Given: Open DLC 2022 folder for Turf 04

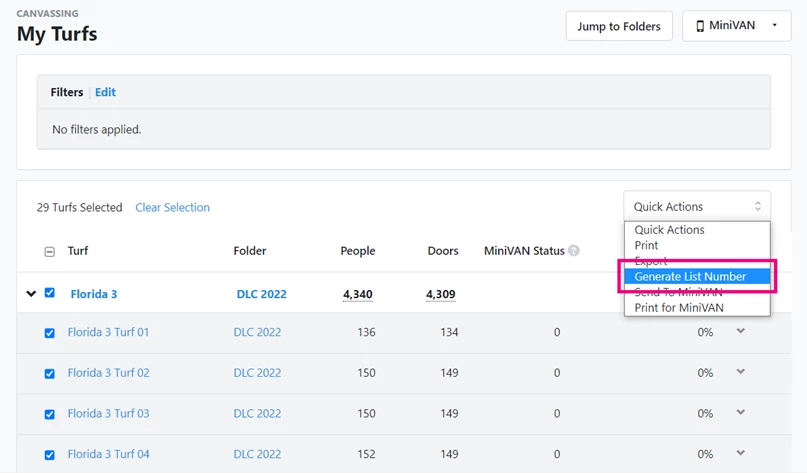Looking at the screenshot, I should (257, 454).
